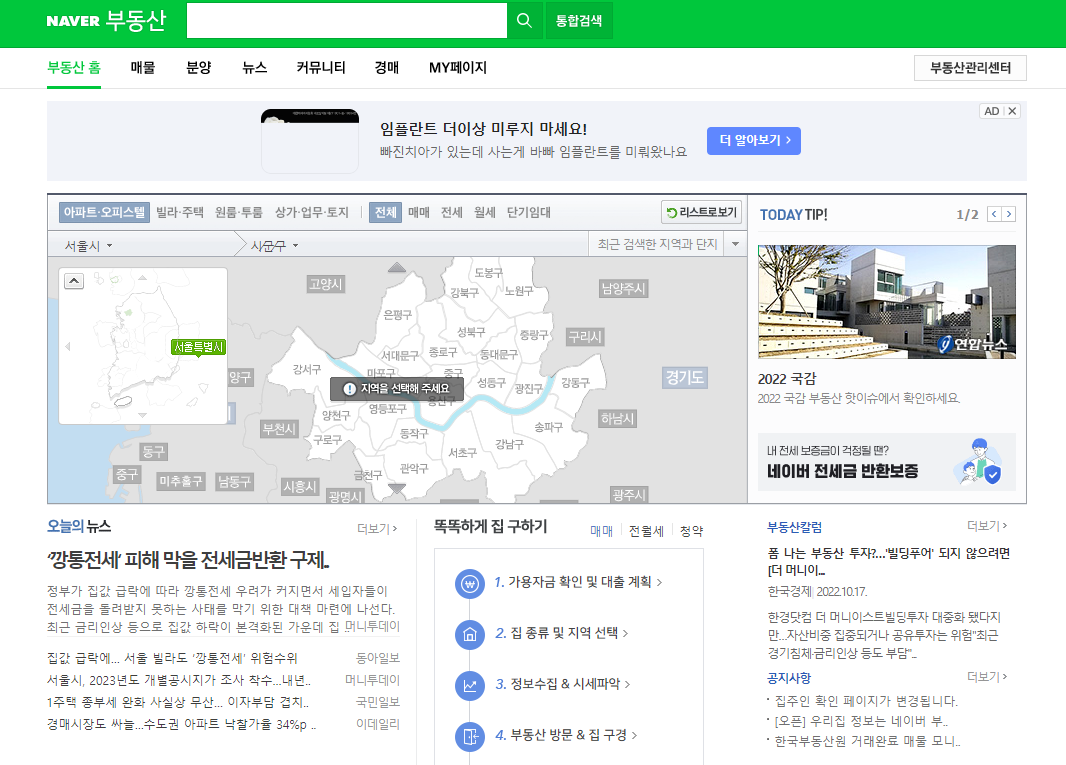Viewport: 1066px width, 765px height.
Task: Close the implant ad banner with X
Action: (x=1012, y=111)
